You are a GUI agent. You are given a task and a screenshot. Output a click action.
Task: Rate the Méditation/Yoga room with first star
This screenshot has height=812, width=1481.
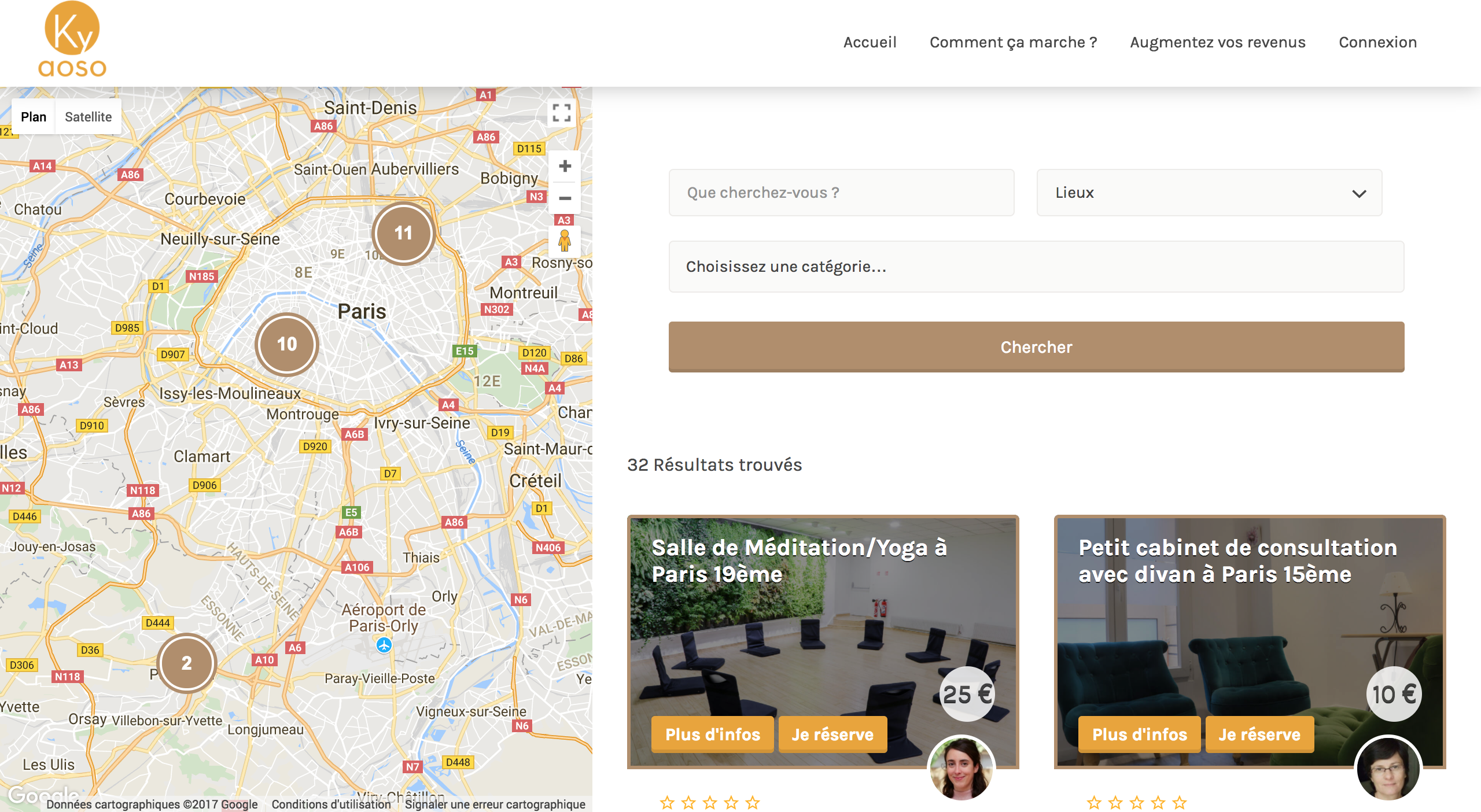(667, 802)
